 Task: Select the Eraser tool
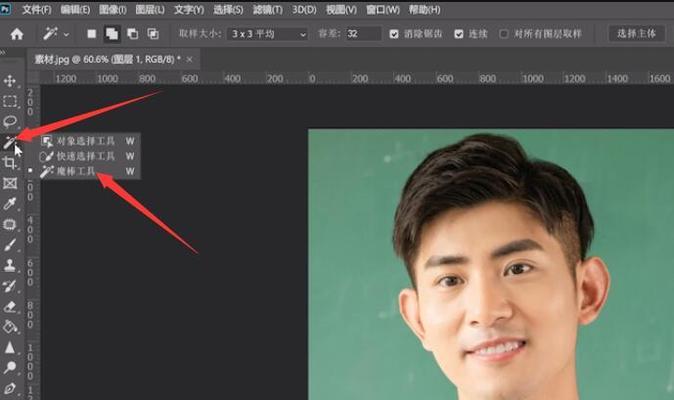[x=10, y=306]
